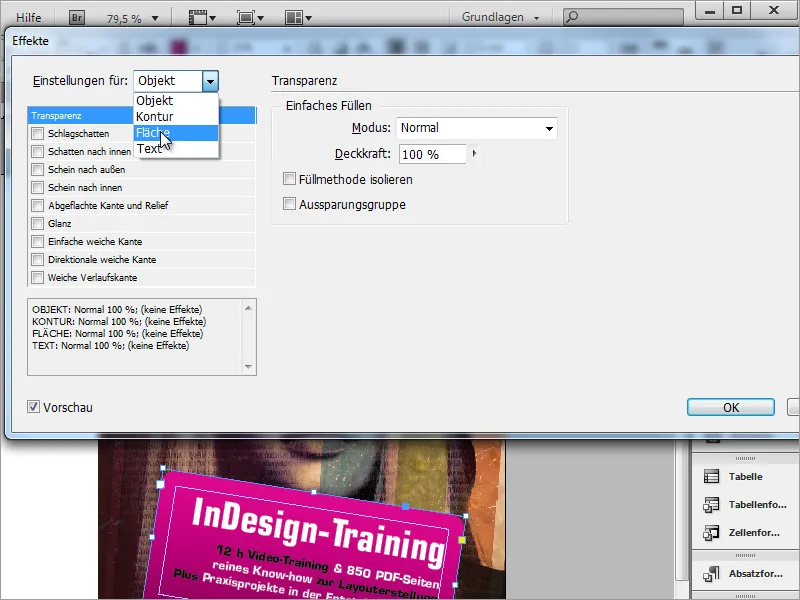Open the Adobe Bridge icon
Image resolution: width=800 pixels, height=600 pixels.
77,18
